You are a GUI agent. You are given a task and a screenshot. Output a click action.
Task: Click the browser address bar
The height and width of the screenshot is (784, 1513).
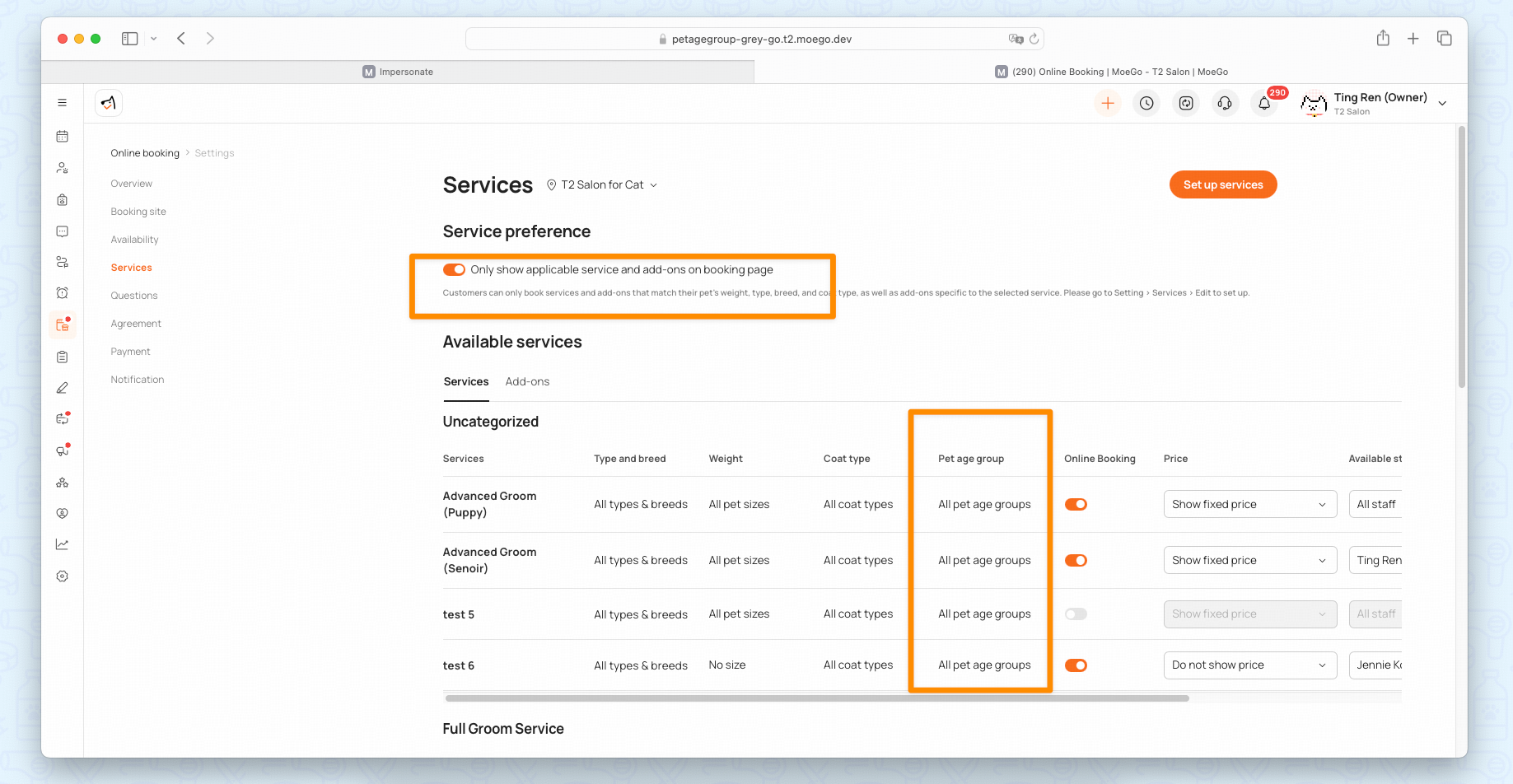click(x=754, y=39)
